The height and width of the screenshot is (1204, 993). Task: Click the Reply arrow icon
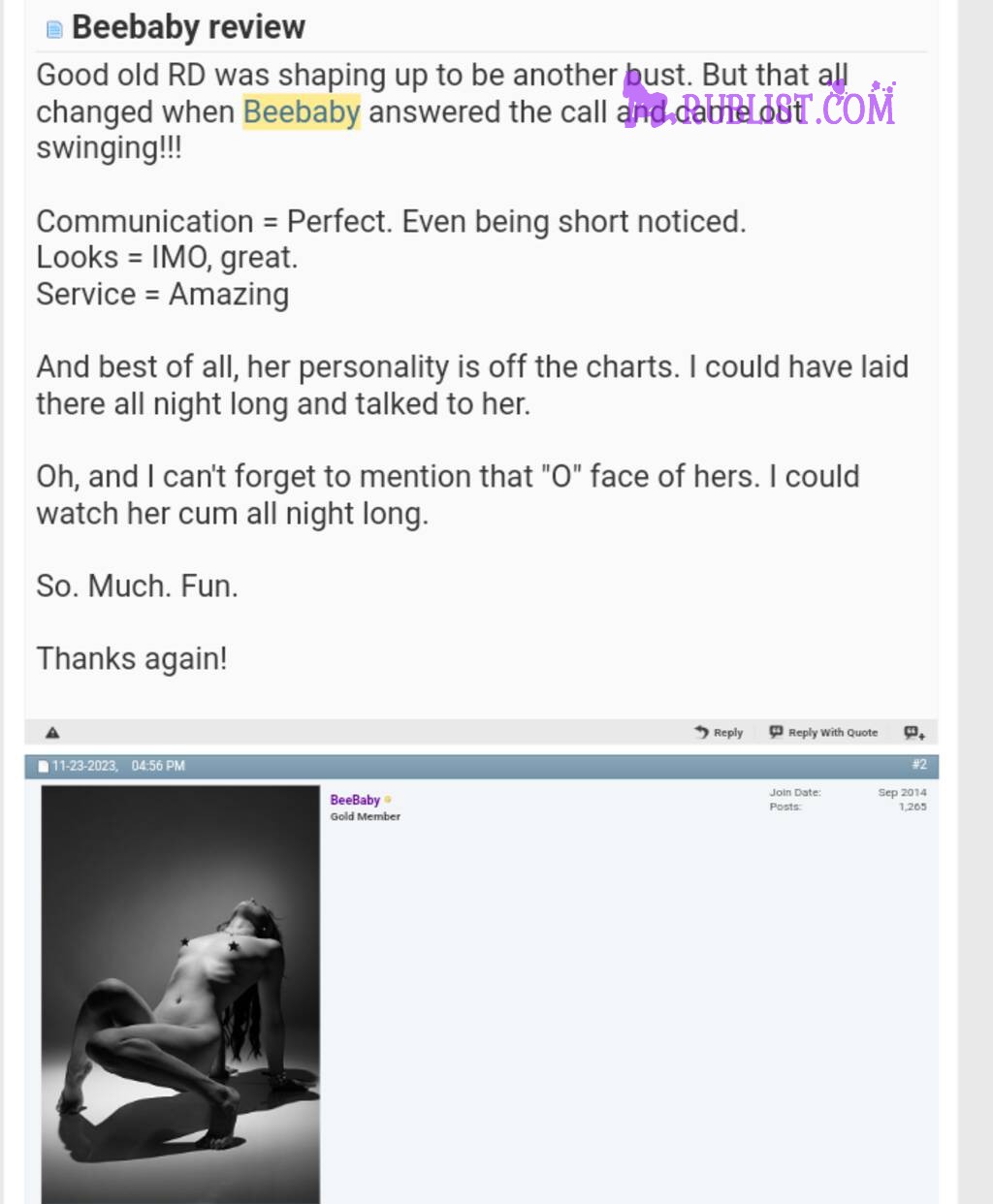[x=701, y=732]
